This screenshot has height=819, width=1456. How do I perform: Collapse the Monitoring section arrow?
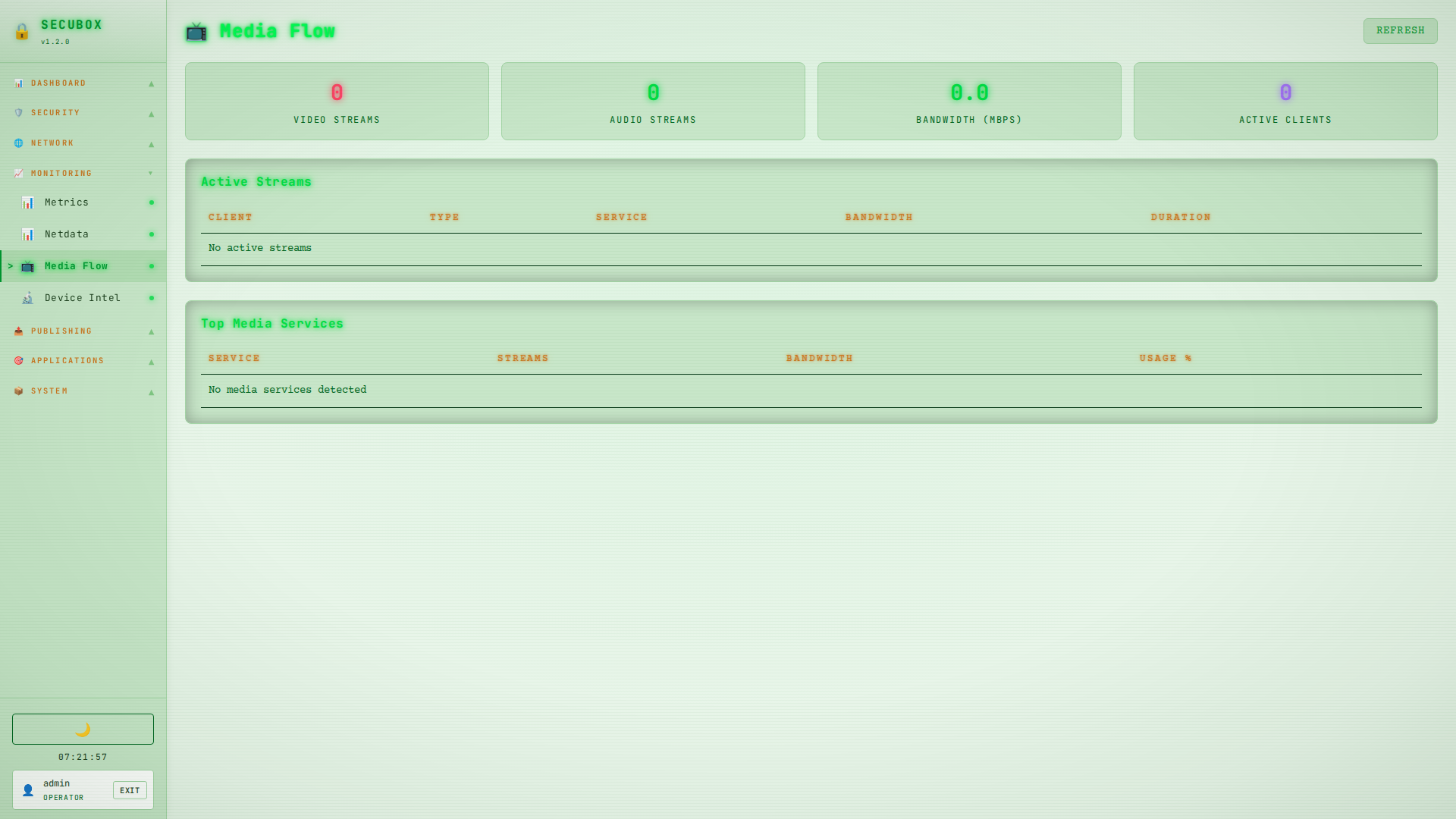(x=151, y=174)
